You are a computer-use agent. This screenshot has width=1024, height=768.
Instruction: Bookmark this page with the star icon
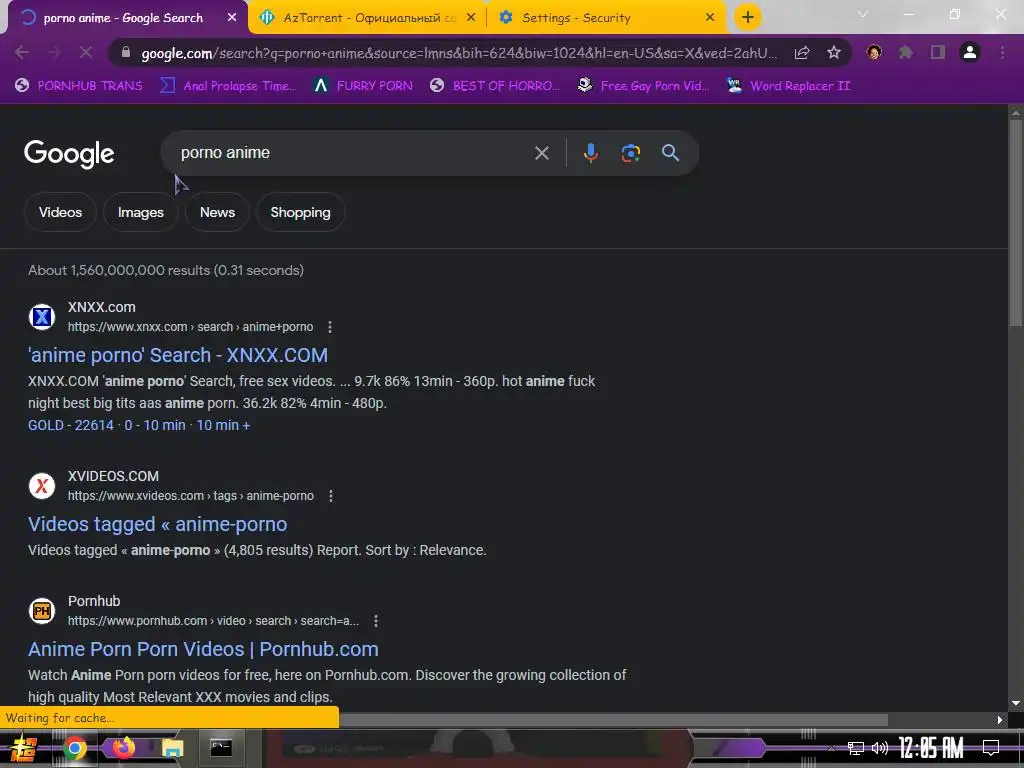click(x=834, y=53)
